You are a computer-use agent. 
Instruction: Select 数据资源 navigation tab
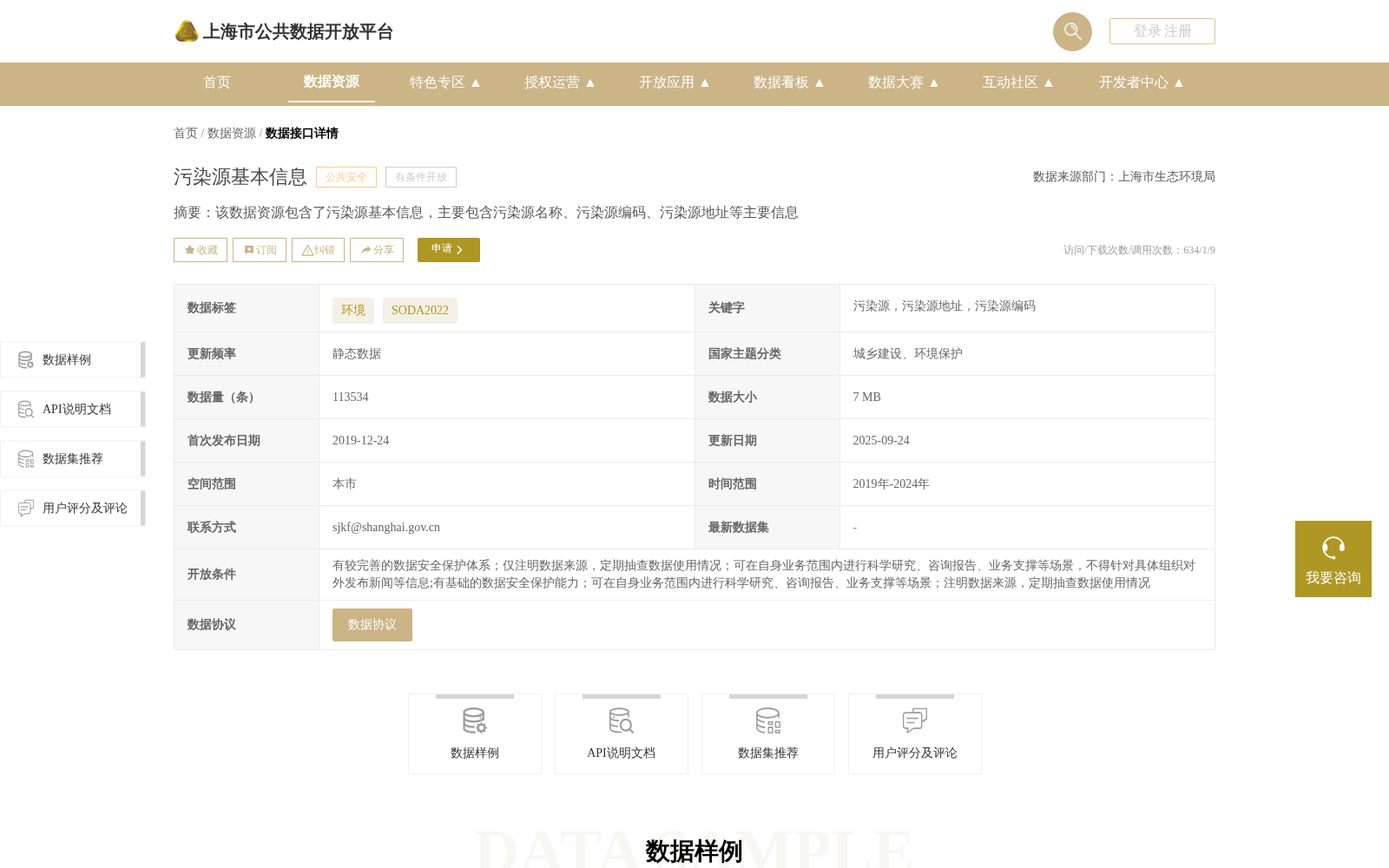[x=332, y=82]
